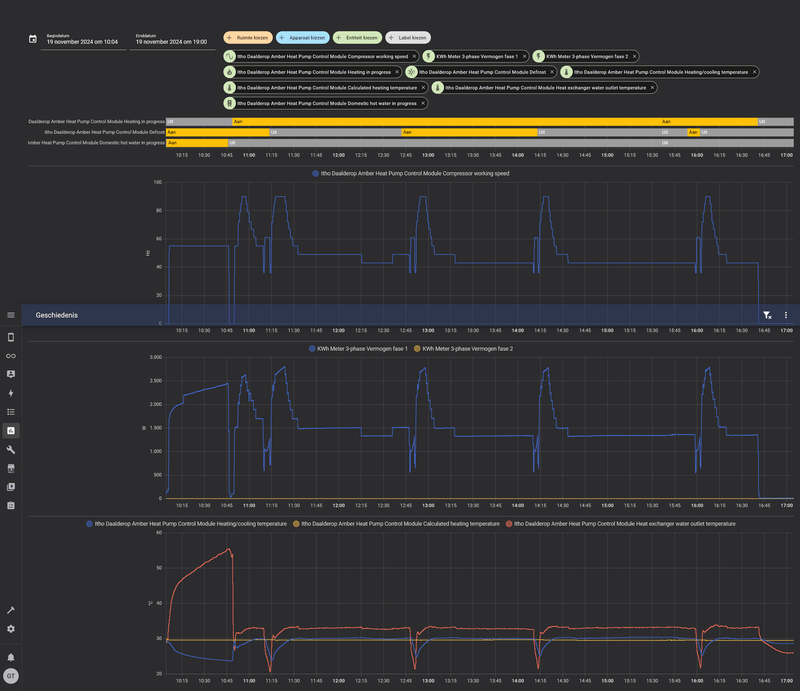Toggle Compressor working speed legend series
Screen dimensions: 800x691
coord(411,174)
